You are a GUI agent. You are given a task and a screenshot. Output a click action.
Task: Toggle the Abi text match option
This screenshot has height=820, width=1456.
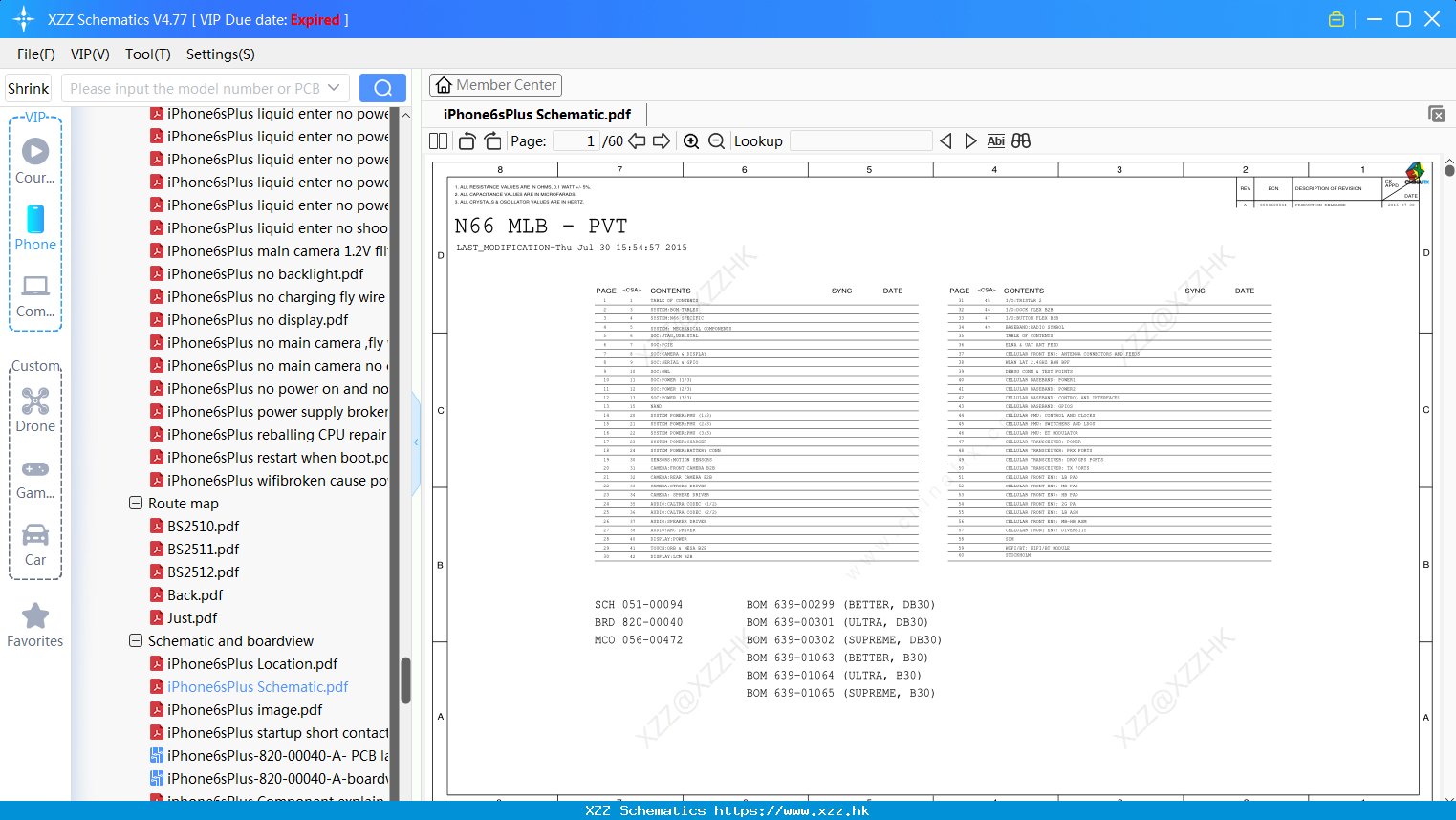point(995,141)
